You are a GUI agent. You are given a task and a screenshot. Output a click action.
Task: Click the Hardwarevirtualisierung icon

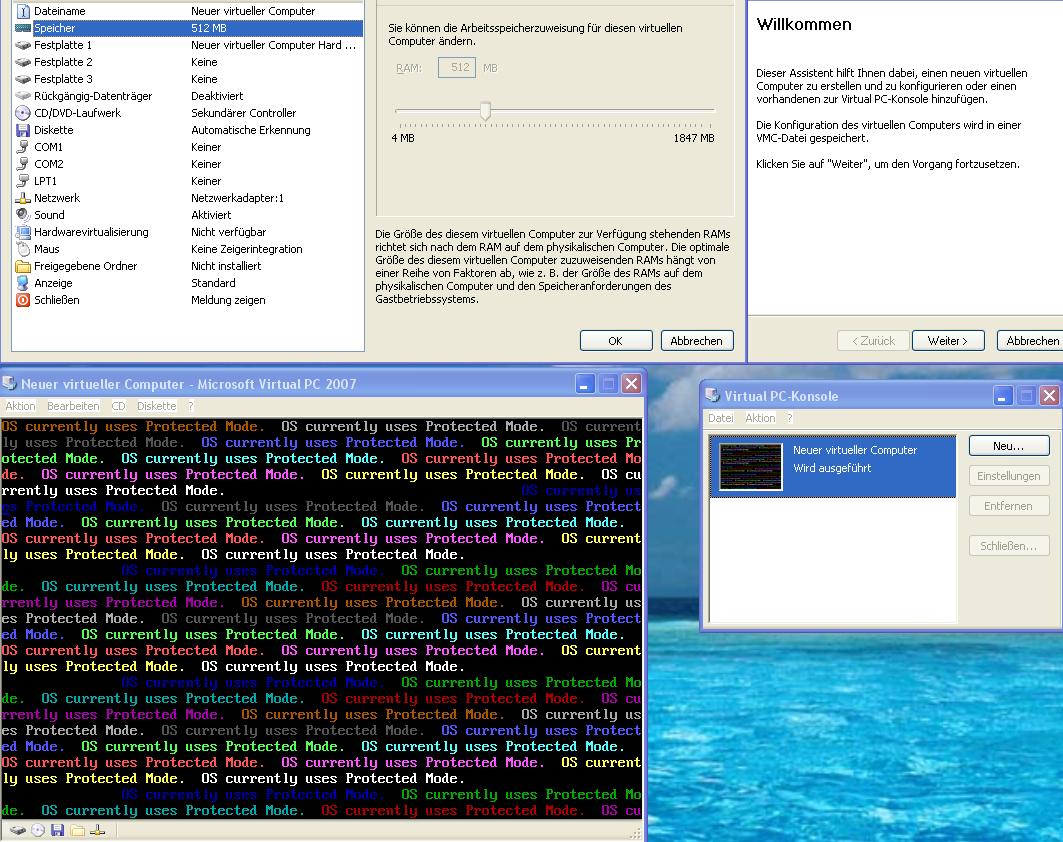pyautogui.click(x=23, y=232)
